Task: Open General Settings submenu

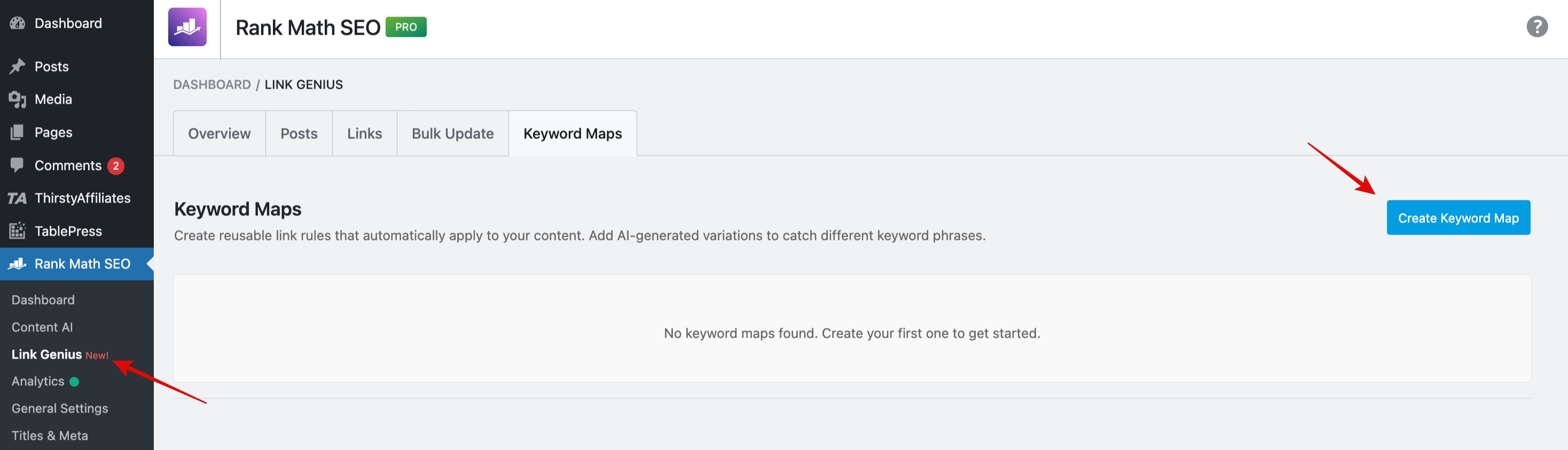Action: pyautogui.click(x=60, y=409)
